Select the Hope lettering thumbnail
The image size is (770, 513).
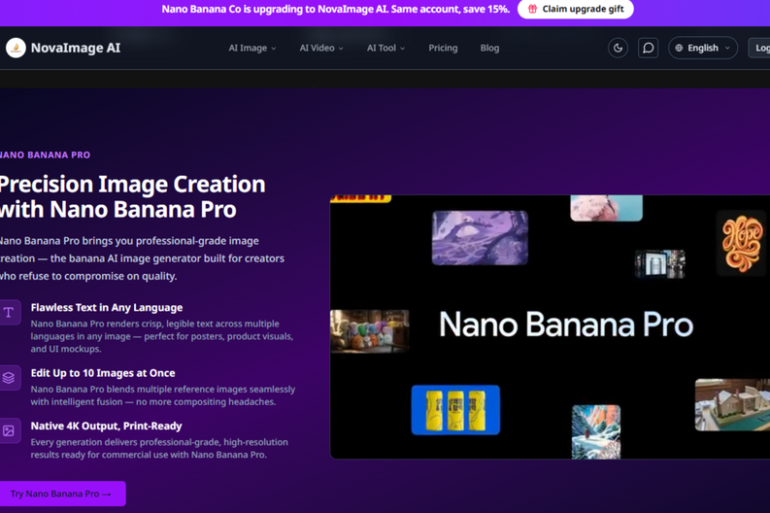tap(742, 243)
